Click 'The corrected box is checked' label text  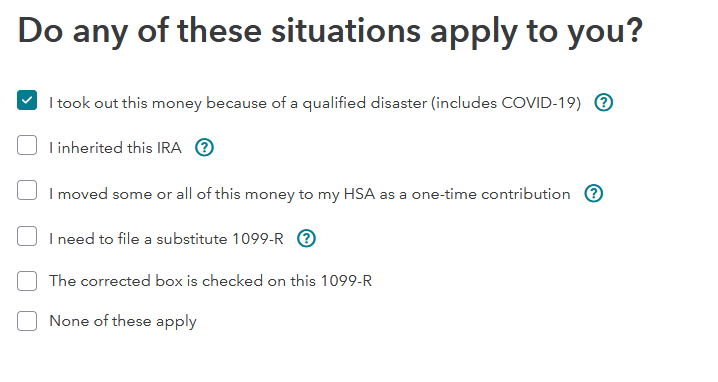[210, 281]
